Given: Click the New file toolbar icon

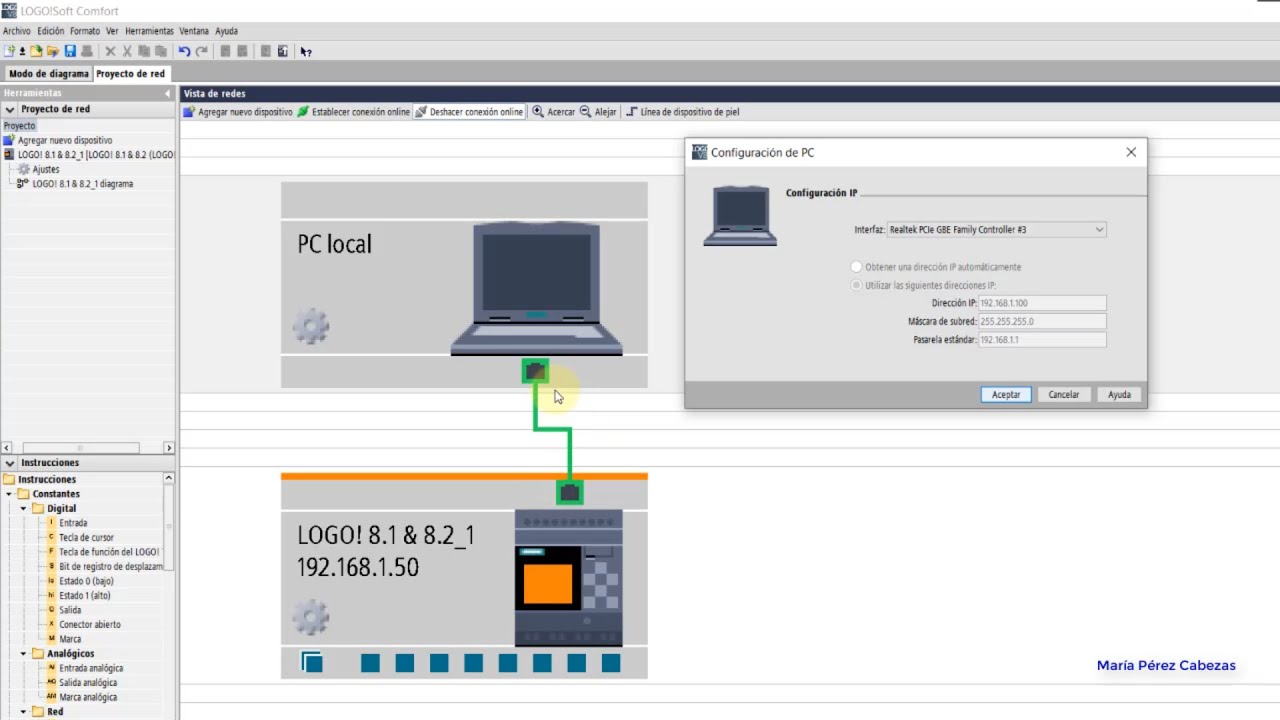Looking at the screenshot, I should pyautogui.click(x=9, y=51).
